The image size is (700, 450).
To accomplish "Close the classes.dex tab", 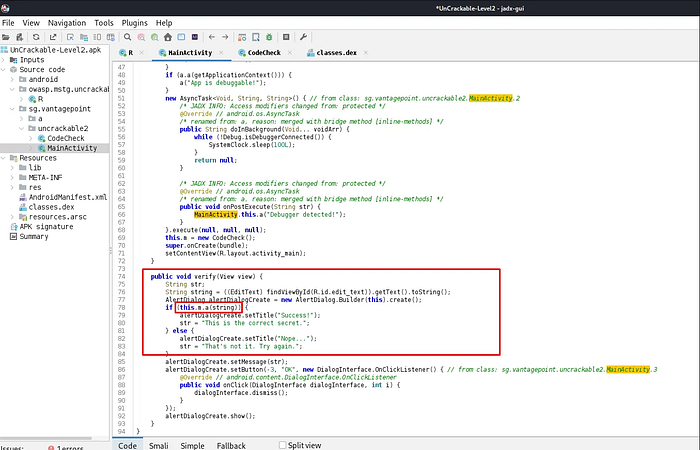I will click(366, 53).
